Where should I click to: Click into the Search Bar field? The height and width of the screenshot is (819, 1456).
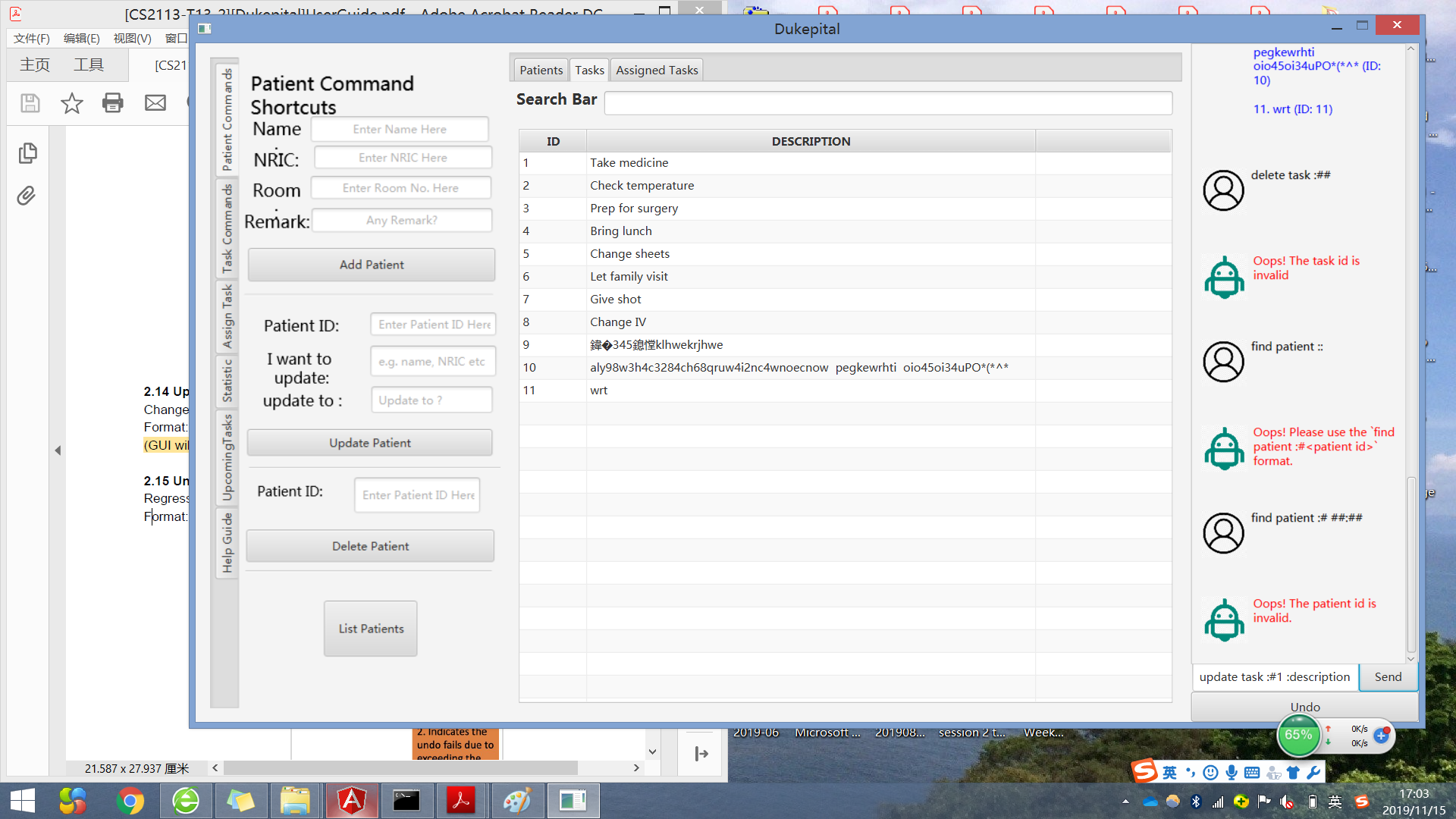tap(887, 103)
